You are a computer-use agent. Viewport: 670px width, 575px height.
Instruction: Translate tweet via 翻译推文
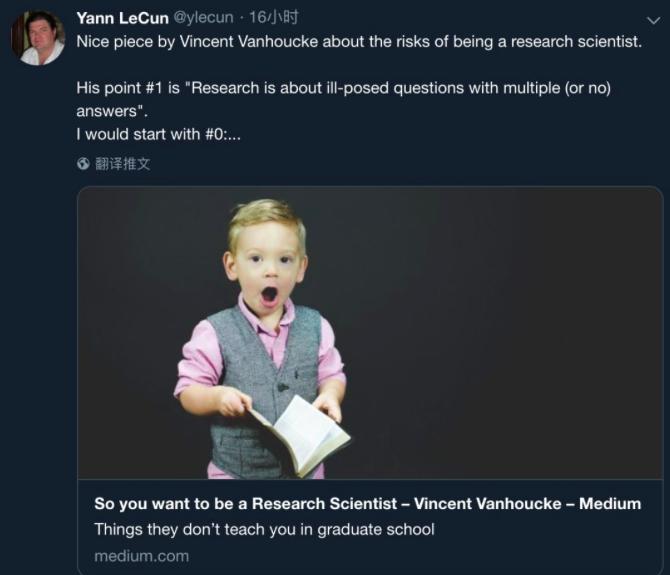(123, 163)
